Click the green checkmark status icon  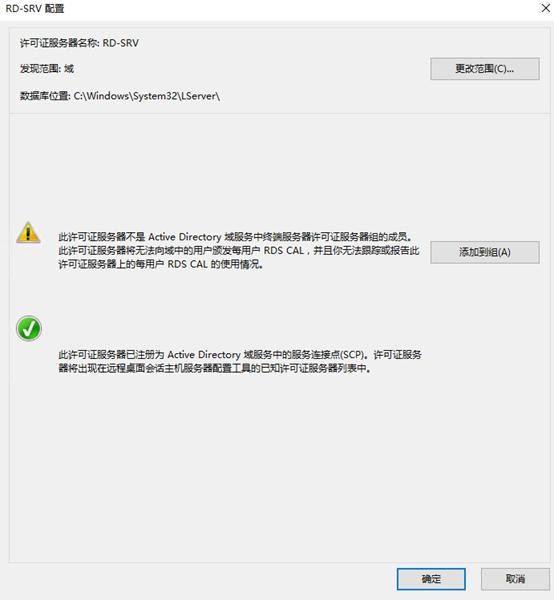click(29, 328)
